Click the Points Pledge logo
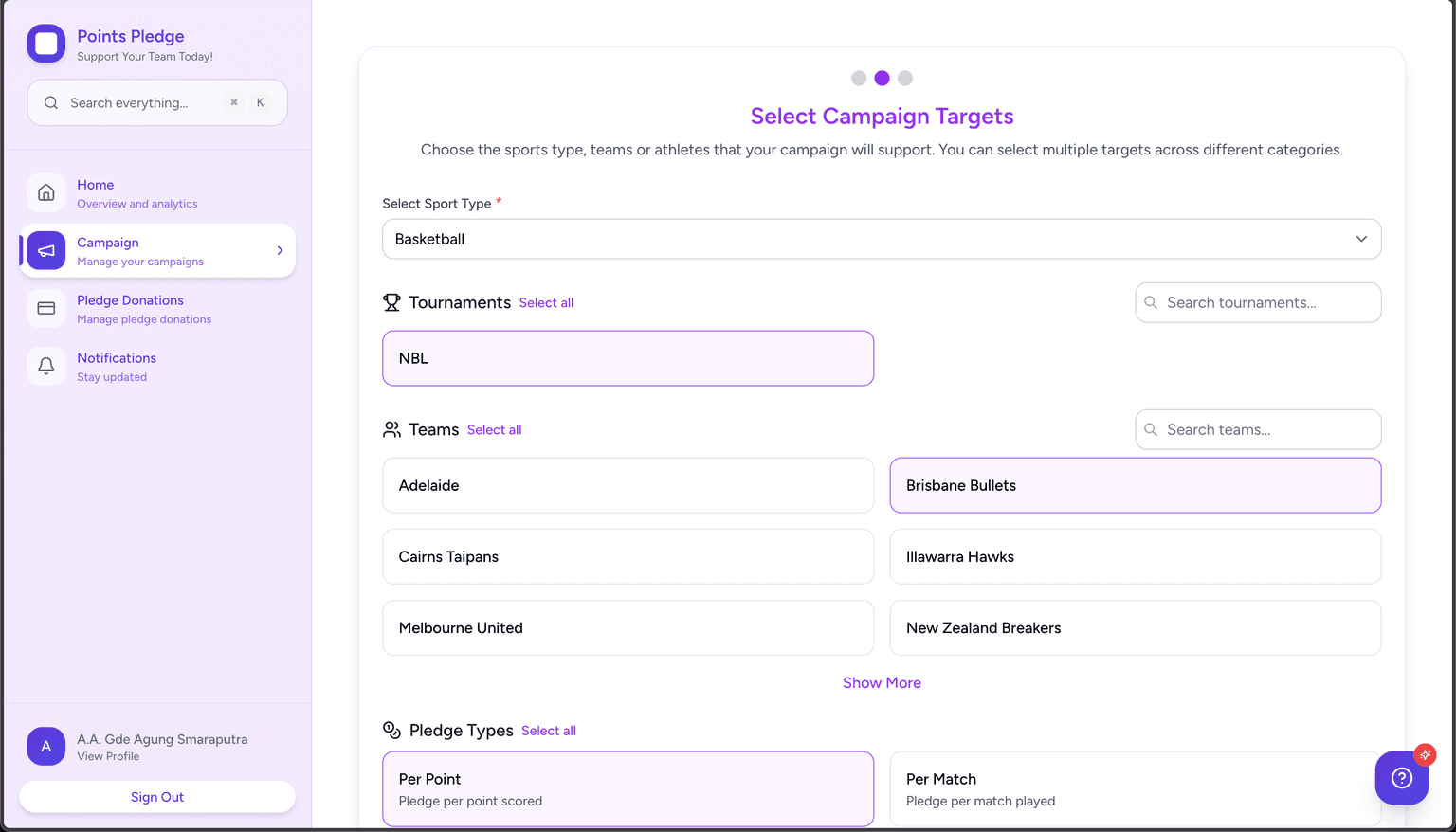The width and height of the screenshot is (1456, 832). (45, 43)
